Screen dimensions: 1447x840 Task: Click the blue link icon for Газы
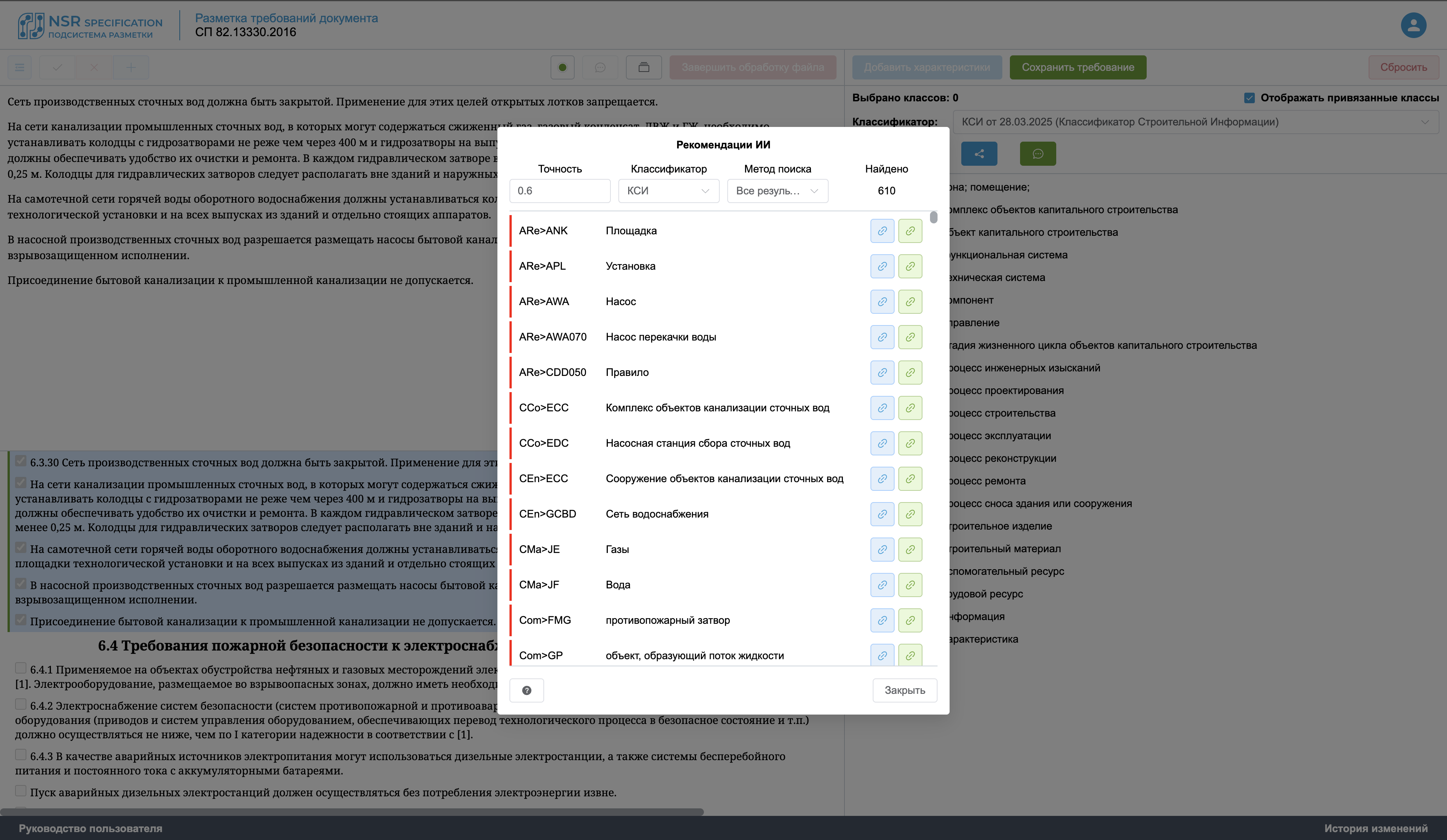pos(882,550)
